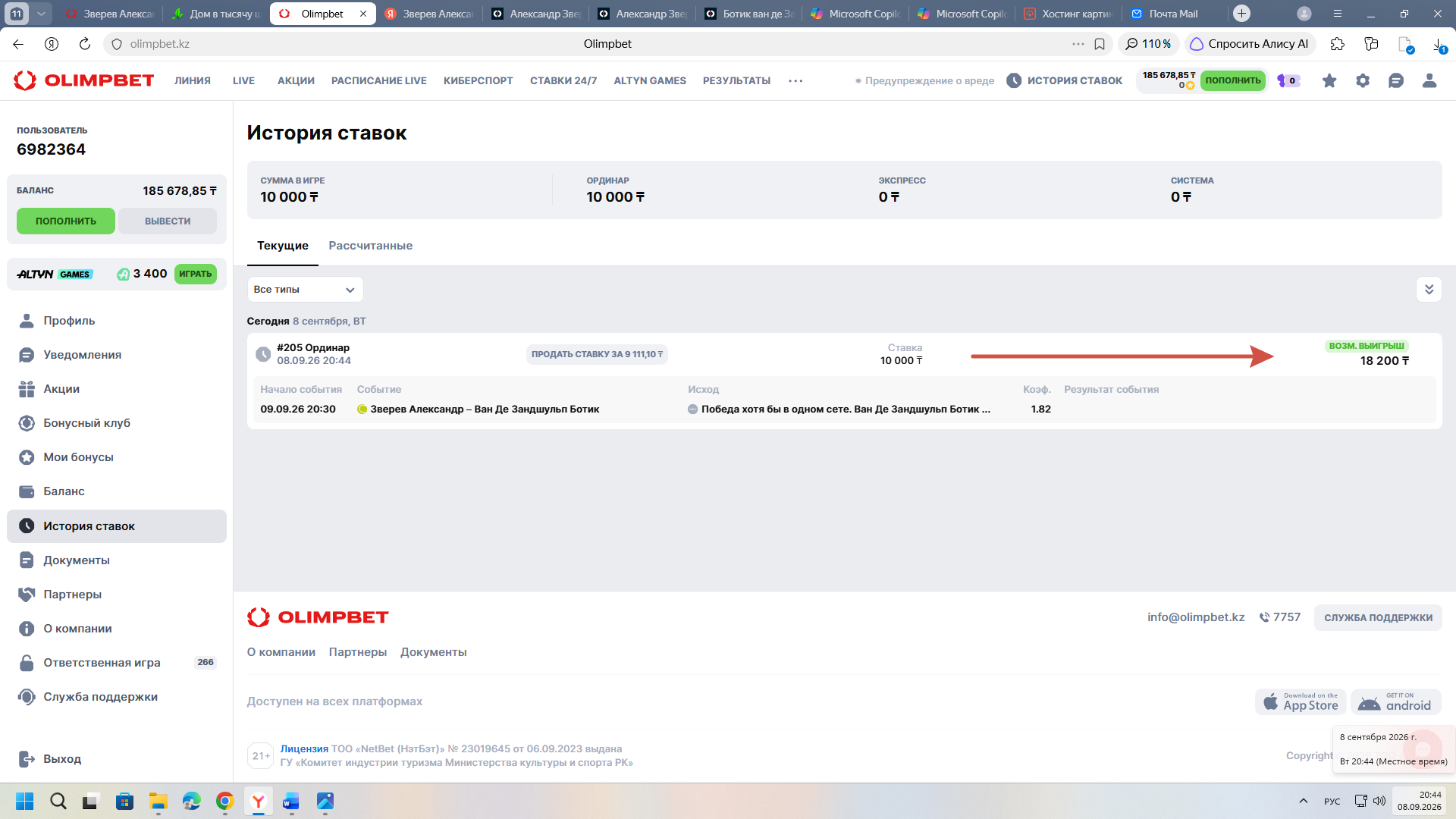Click ИГРАТЬ button for Altyn Games
Screen dimensions: 1456x819
[x=196, y=274]
